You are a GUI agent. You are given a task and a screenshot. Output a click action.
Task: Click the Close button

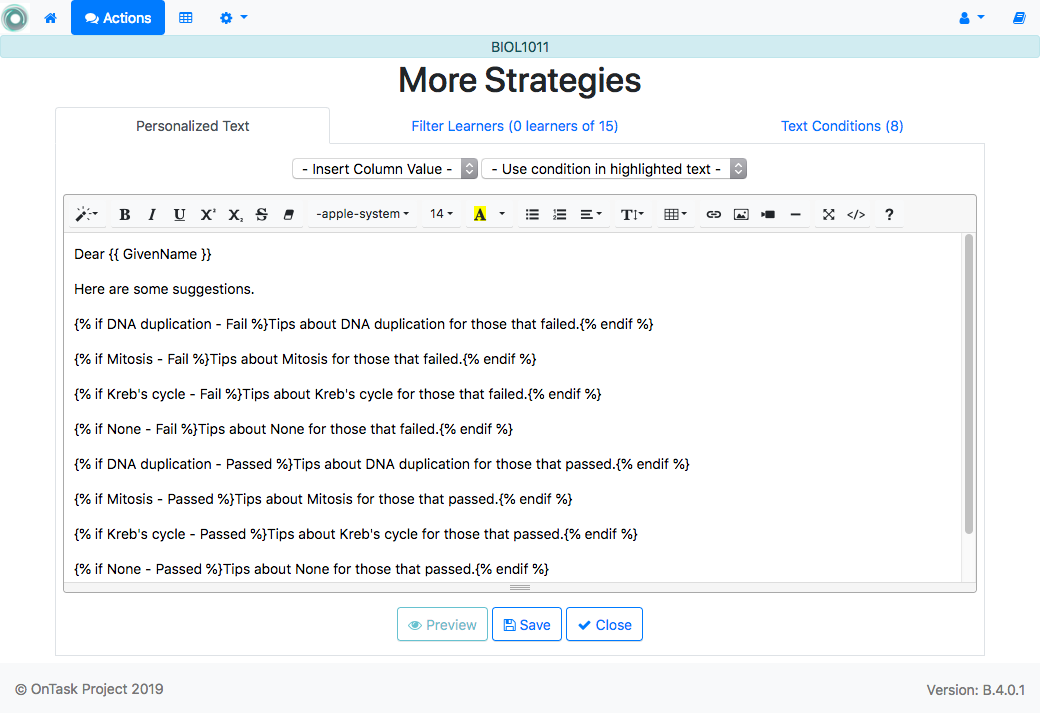point(604,624)
